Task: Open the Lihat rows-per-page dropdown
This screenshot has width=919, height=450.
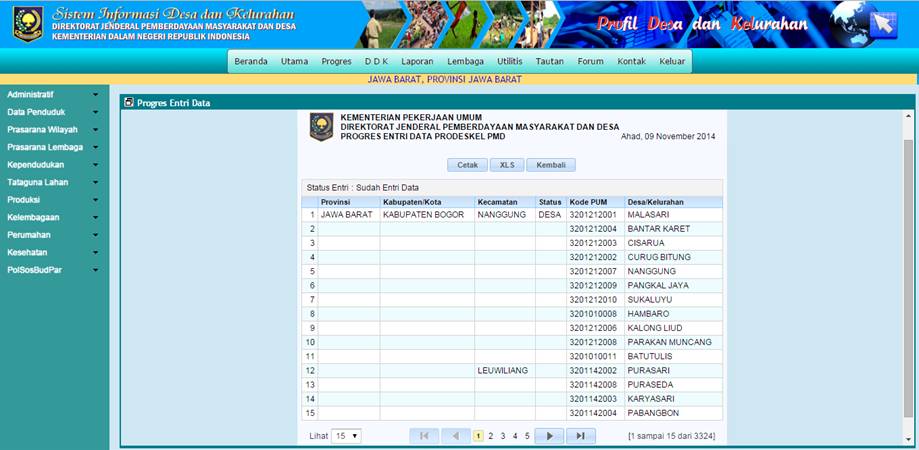Action: point(346,436)
